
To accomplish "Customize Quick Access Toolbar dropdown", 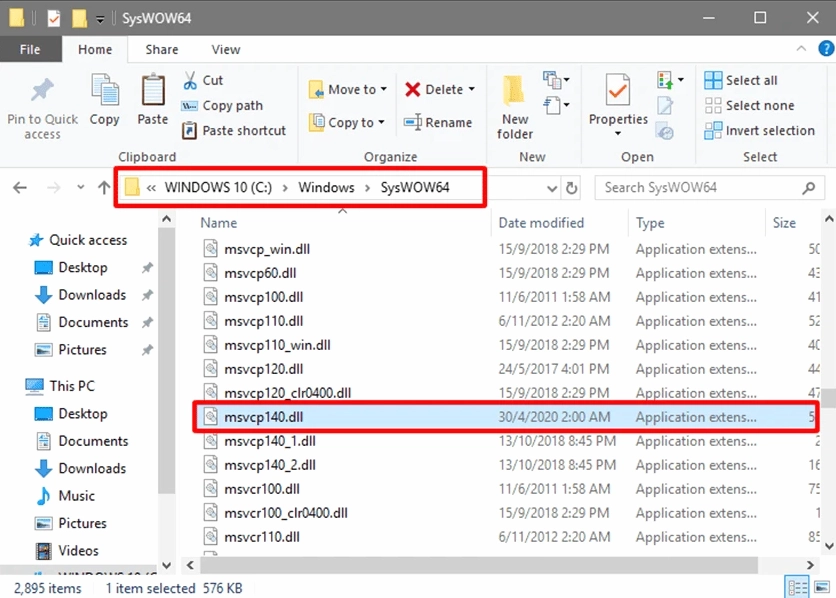I will click(100, 20).
